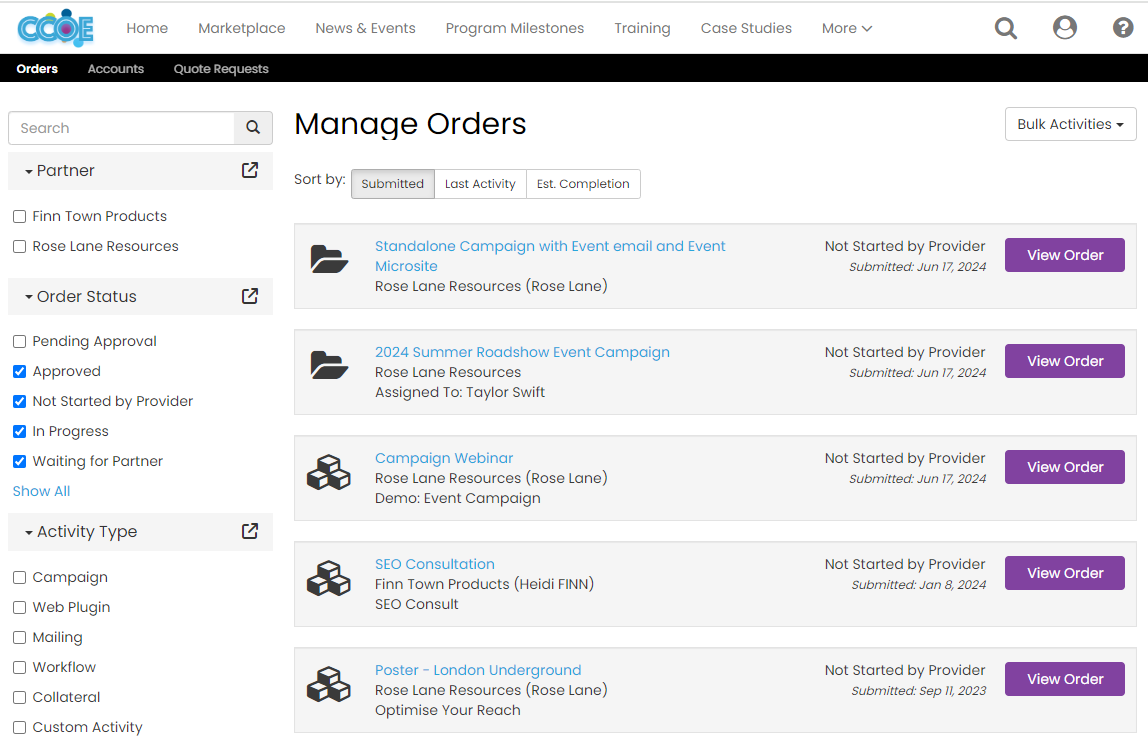Uncheck Waiting for Partner filter
1148x745 pixels.
[20, 462]
